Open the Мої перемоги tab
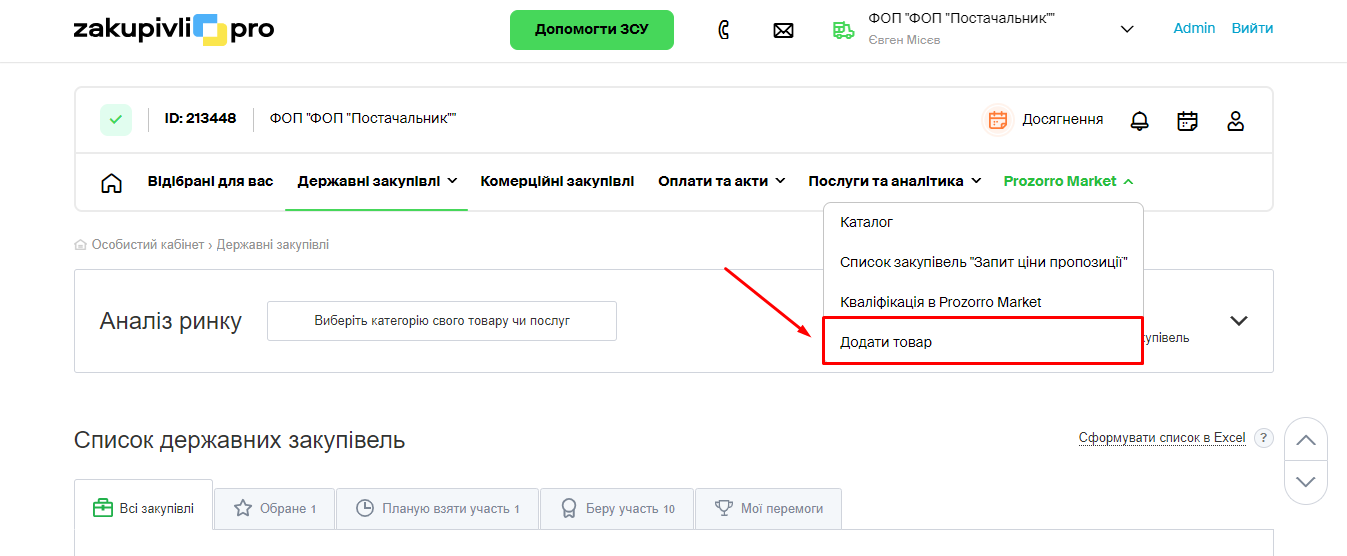Viewport: 1347px width, 556px height. click(x=768, y=508)
